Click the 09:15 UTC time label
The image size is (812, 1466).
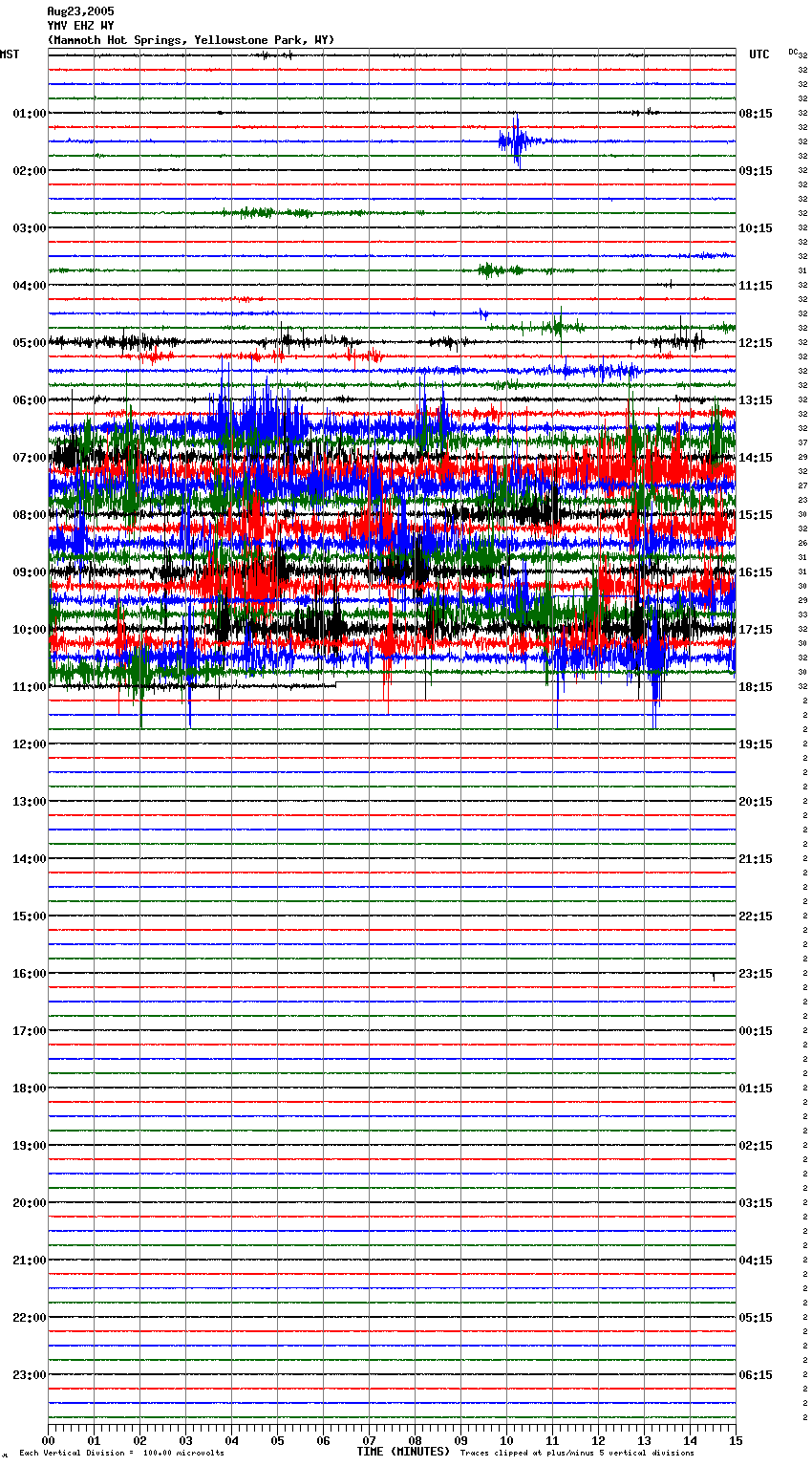pyautogui.click(x=756, y=171)
